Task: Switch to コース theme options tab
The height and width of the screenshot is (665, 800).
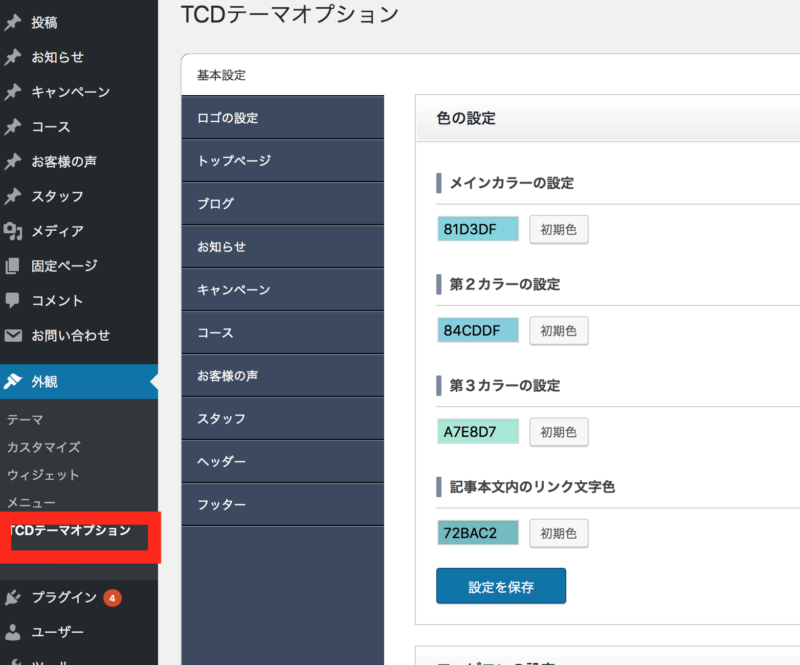Action: point(283,332)
